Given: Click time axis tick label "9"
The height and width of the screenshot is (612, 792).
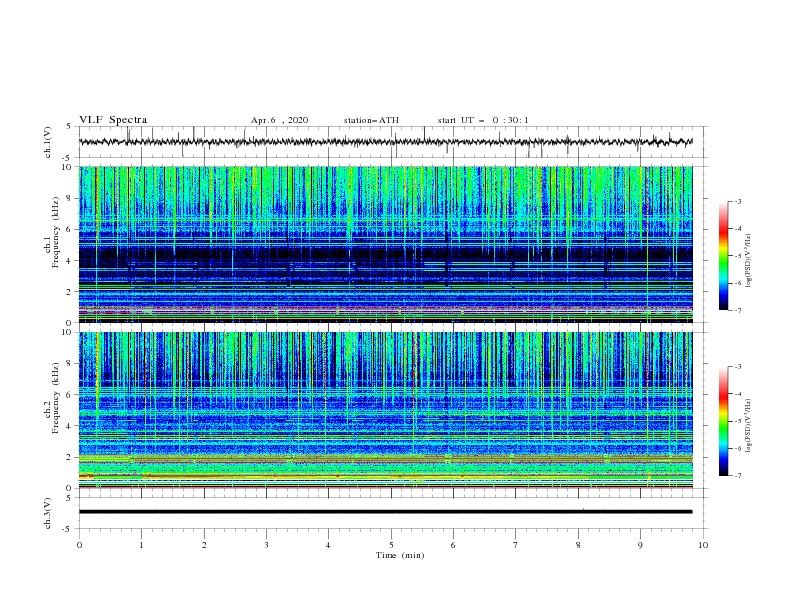Looking at the screenshot, I should pos(640,545).
